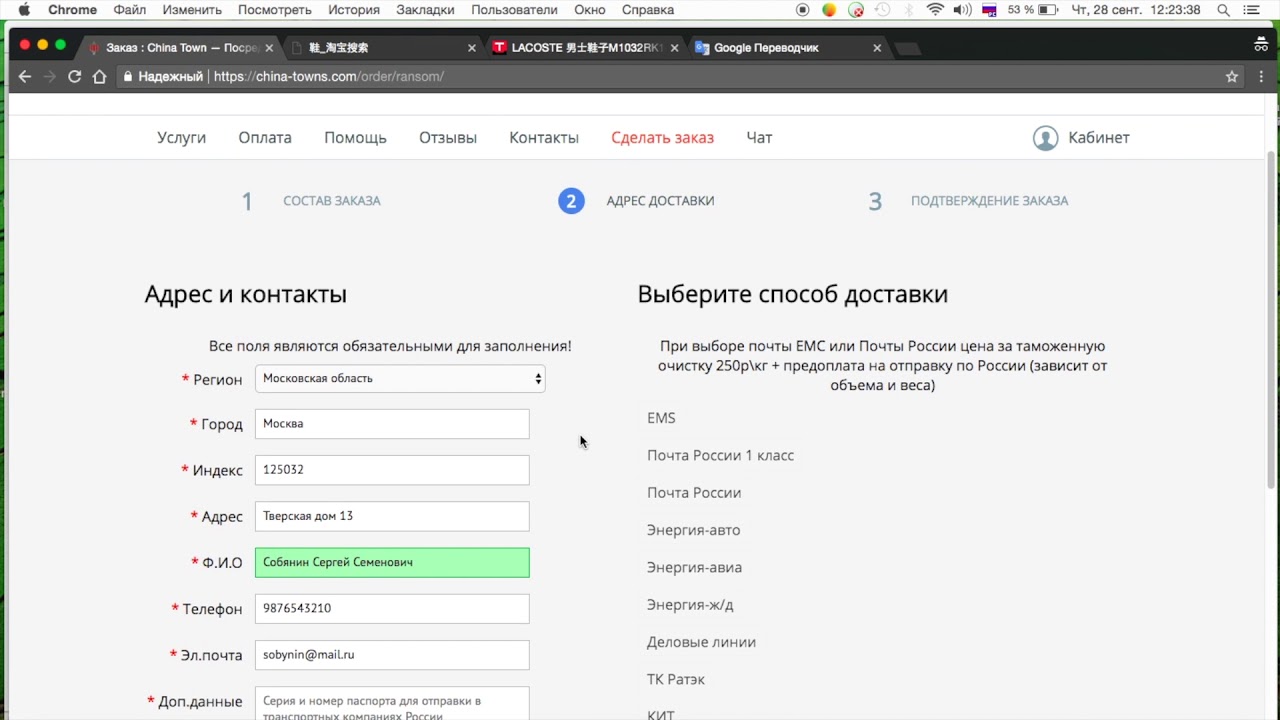Screen dimensions: 1280x720
Task: Click the Ф.И.О input field
Action: (x=392, y=563)
